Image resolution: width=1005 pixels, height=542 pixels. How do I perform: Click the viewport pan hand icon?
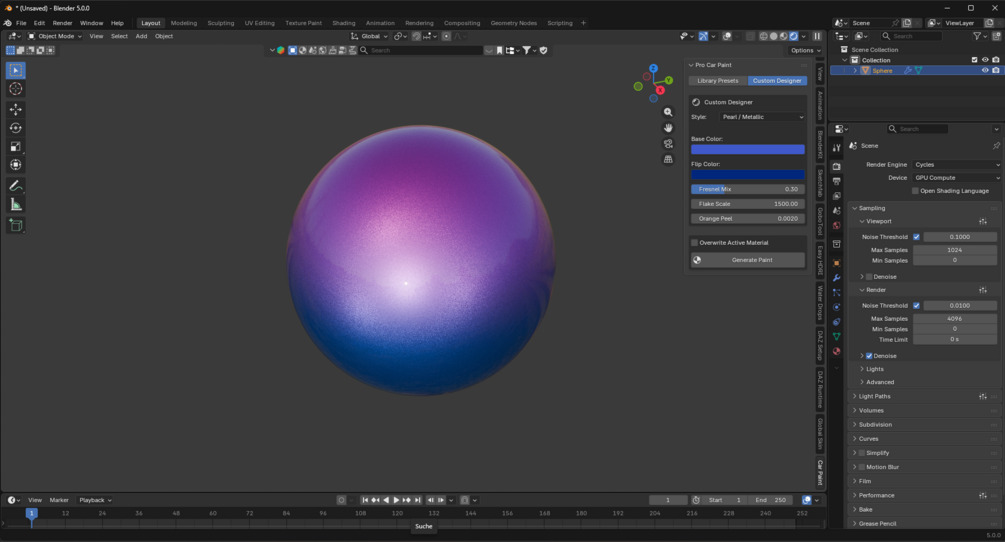tap(668, 128)
